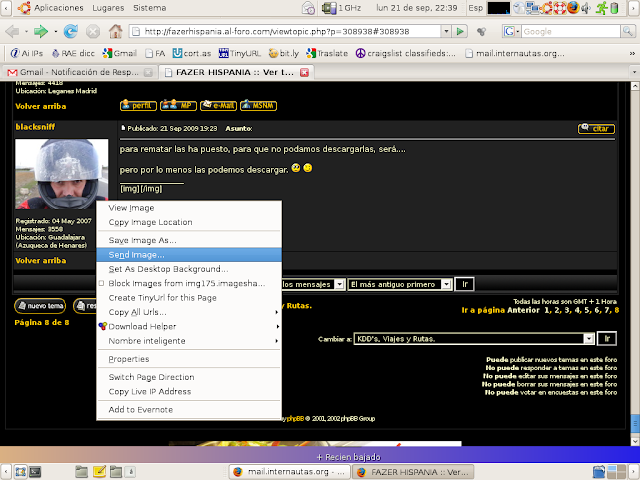640x480 pixels.
Task: Click inside the Google search field
Action: tap(571, 31)
